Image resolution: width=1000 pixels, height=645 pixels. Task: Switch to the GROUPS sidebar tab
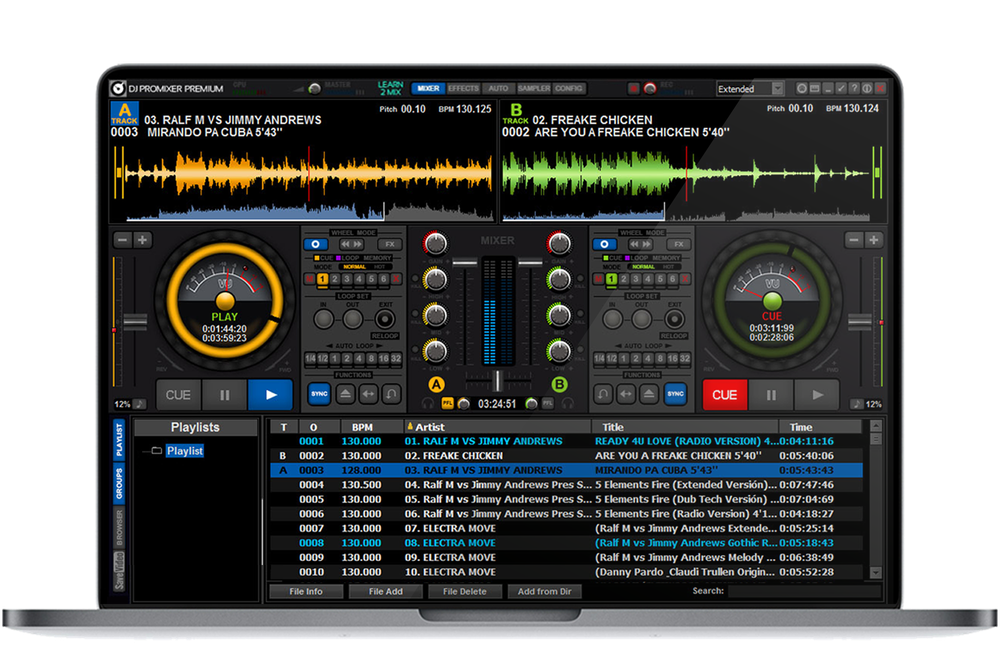[x=119, y=483]
